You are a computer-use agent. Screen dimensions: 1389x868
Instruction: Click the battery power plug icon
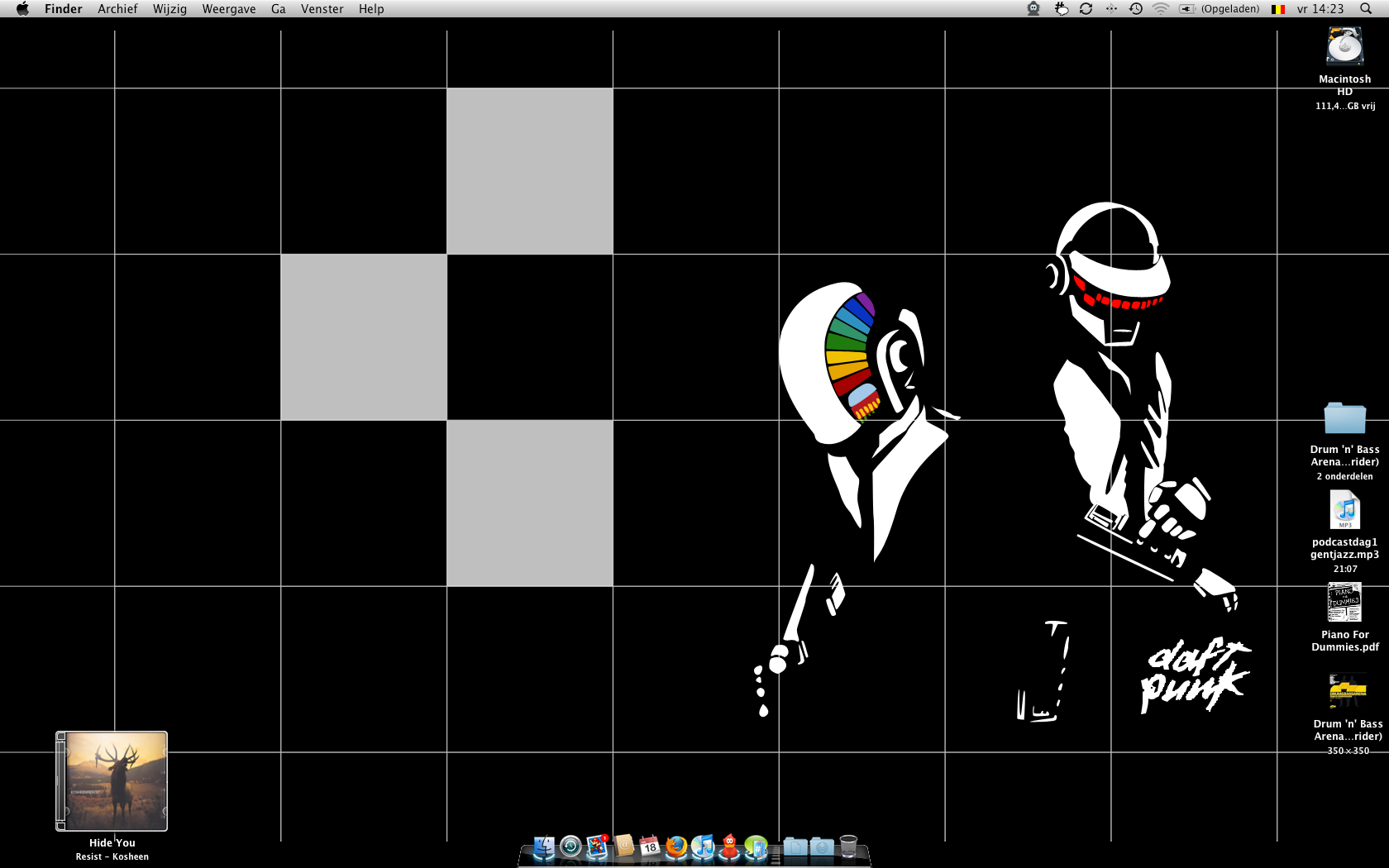pyautogui.click(x=1187, y=9)
